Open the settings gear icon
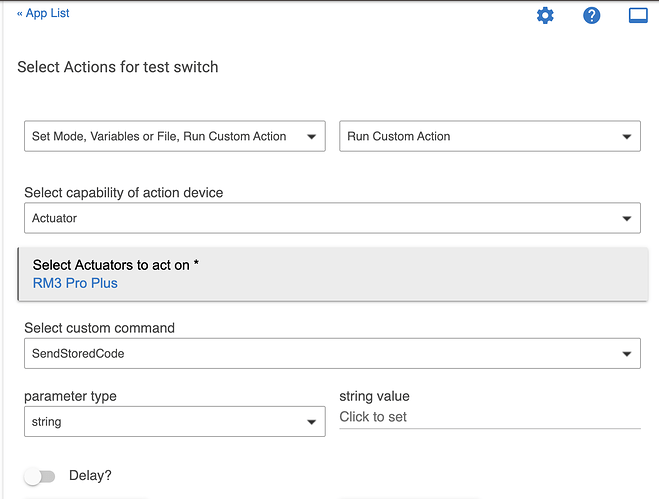Screen dimensions: 659x499 pyautogui.click(x=545, y=15)
